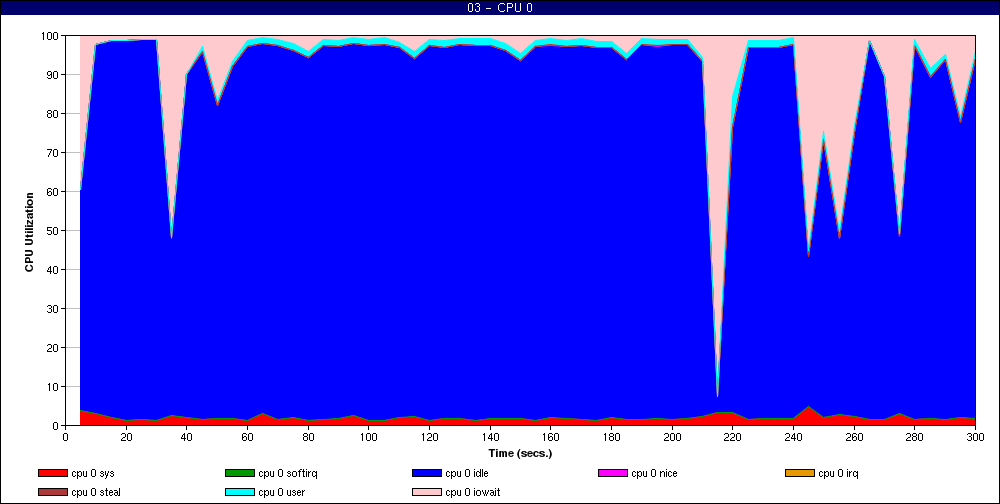The width and height of the screenshot is (1000, 504).
Task: Click the x-axis tick label 280
Action: 915,437
